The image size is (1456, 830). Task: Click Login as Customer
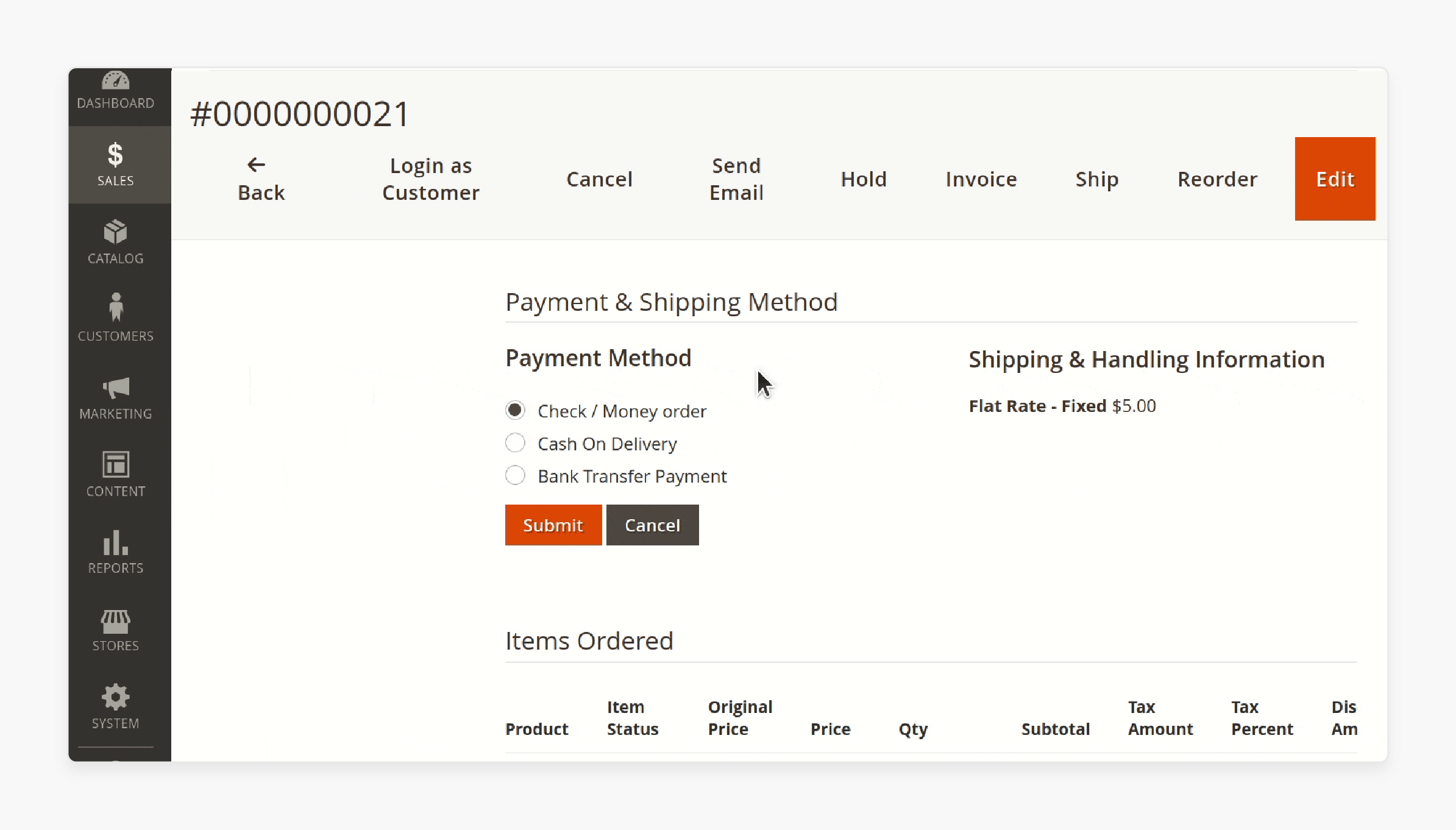tap(431, 179)
